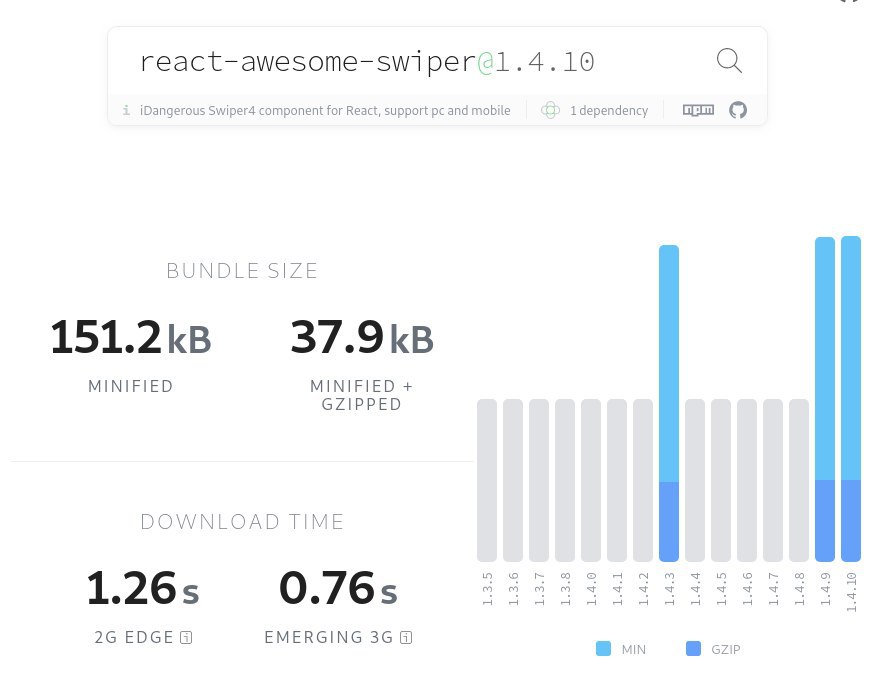Click the dependency tree icon
This screenshot has width=891, height=673.
[x=550, y=110]
